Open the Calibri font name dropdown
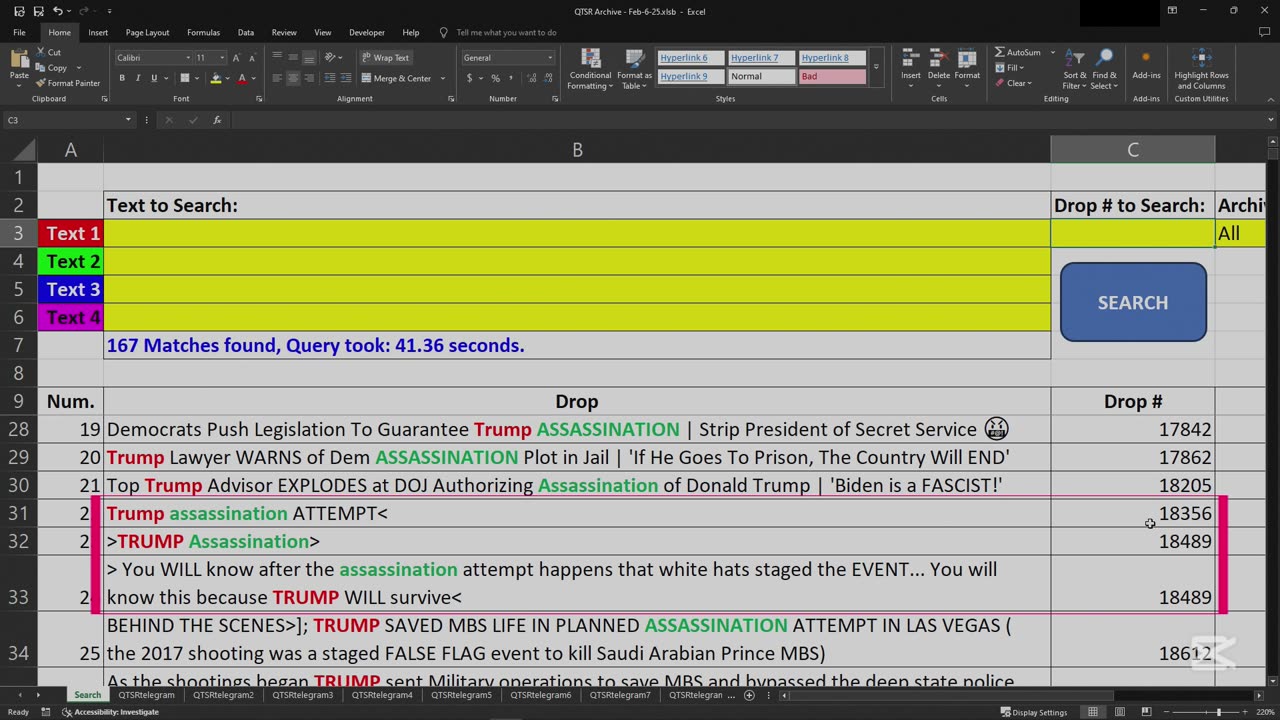 (186, 58)
